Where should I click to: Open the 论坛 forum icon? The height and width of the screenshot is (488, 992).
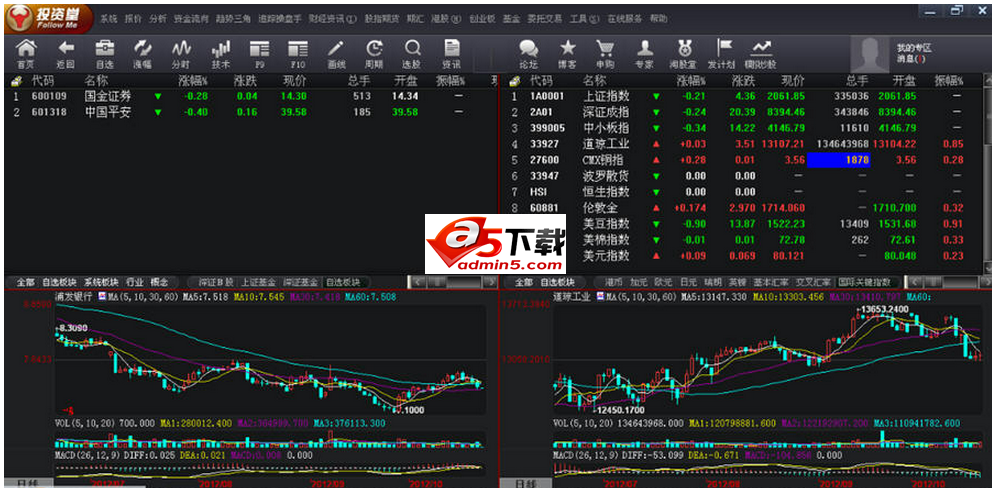click(x=528, y=52)
